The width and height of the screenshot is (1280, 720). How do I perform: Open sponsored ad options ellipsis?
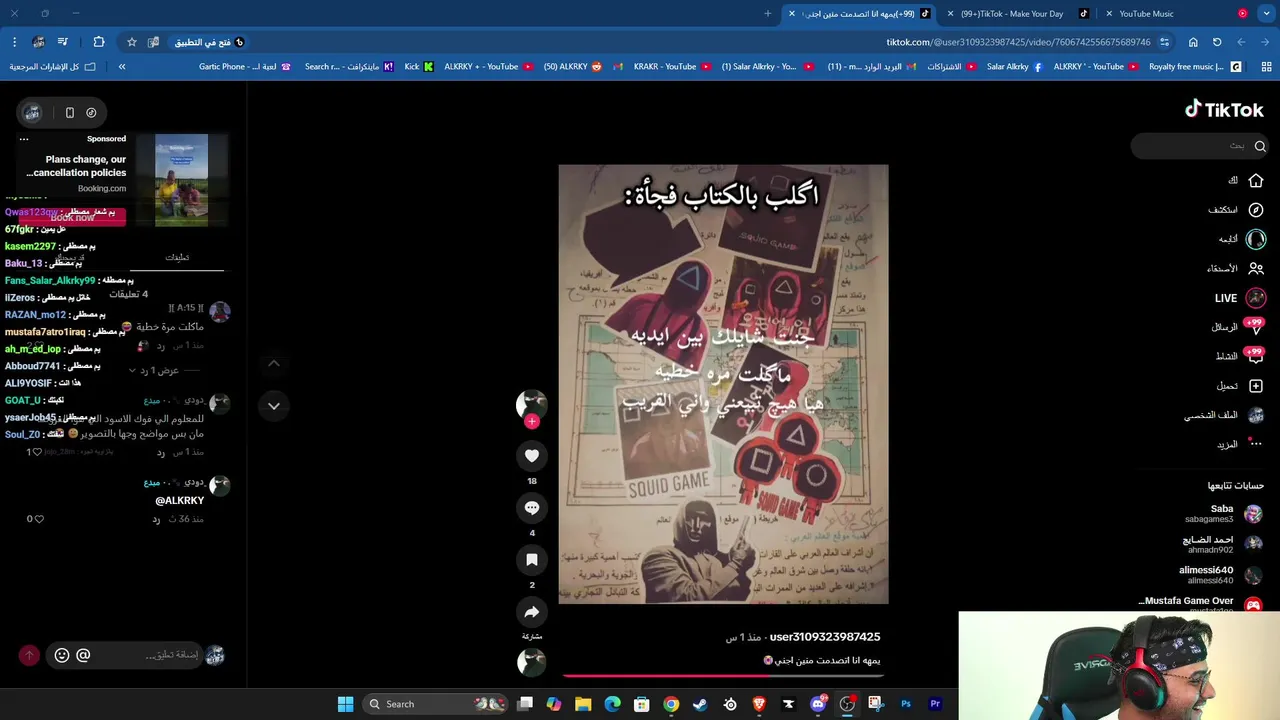24,139
